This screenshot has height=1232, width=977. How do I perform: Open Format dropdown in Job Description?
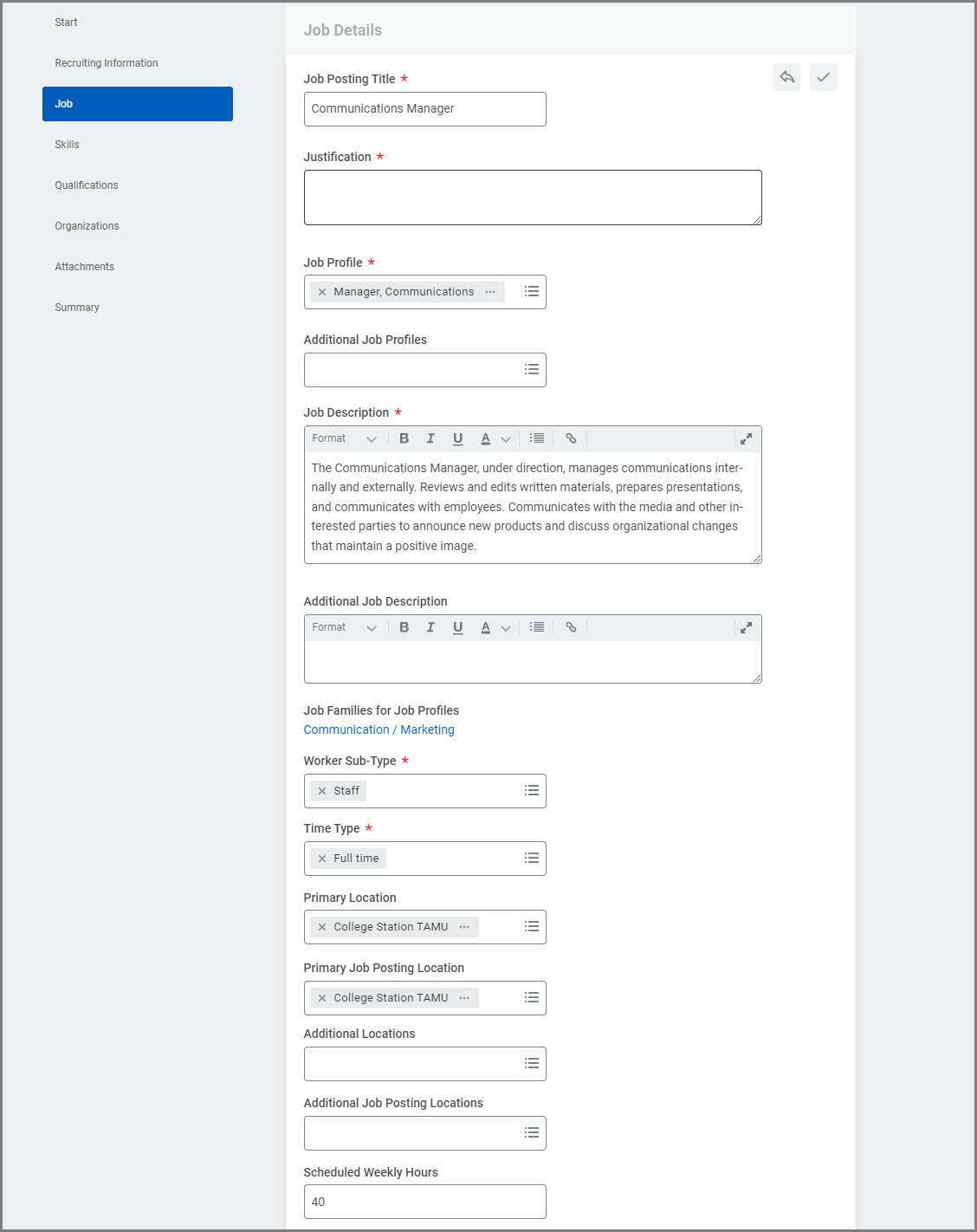[344, 438]
